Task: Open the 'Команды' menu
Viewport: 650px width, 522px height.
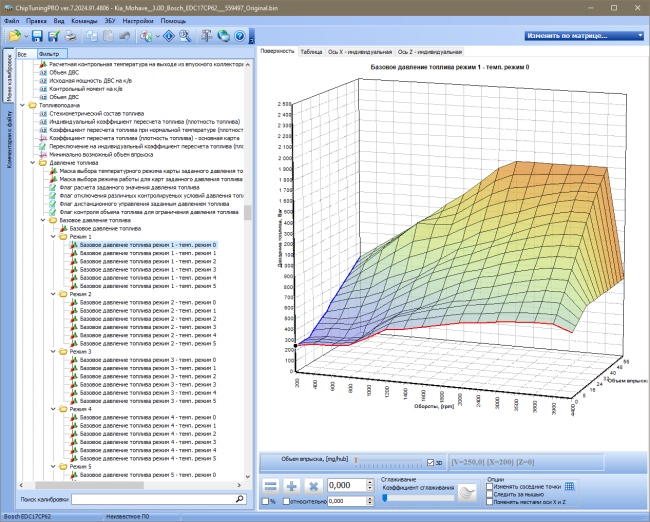Action: tap(84, 21)
